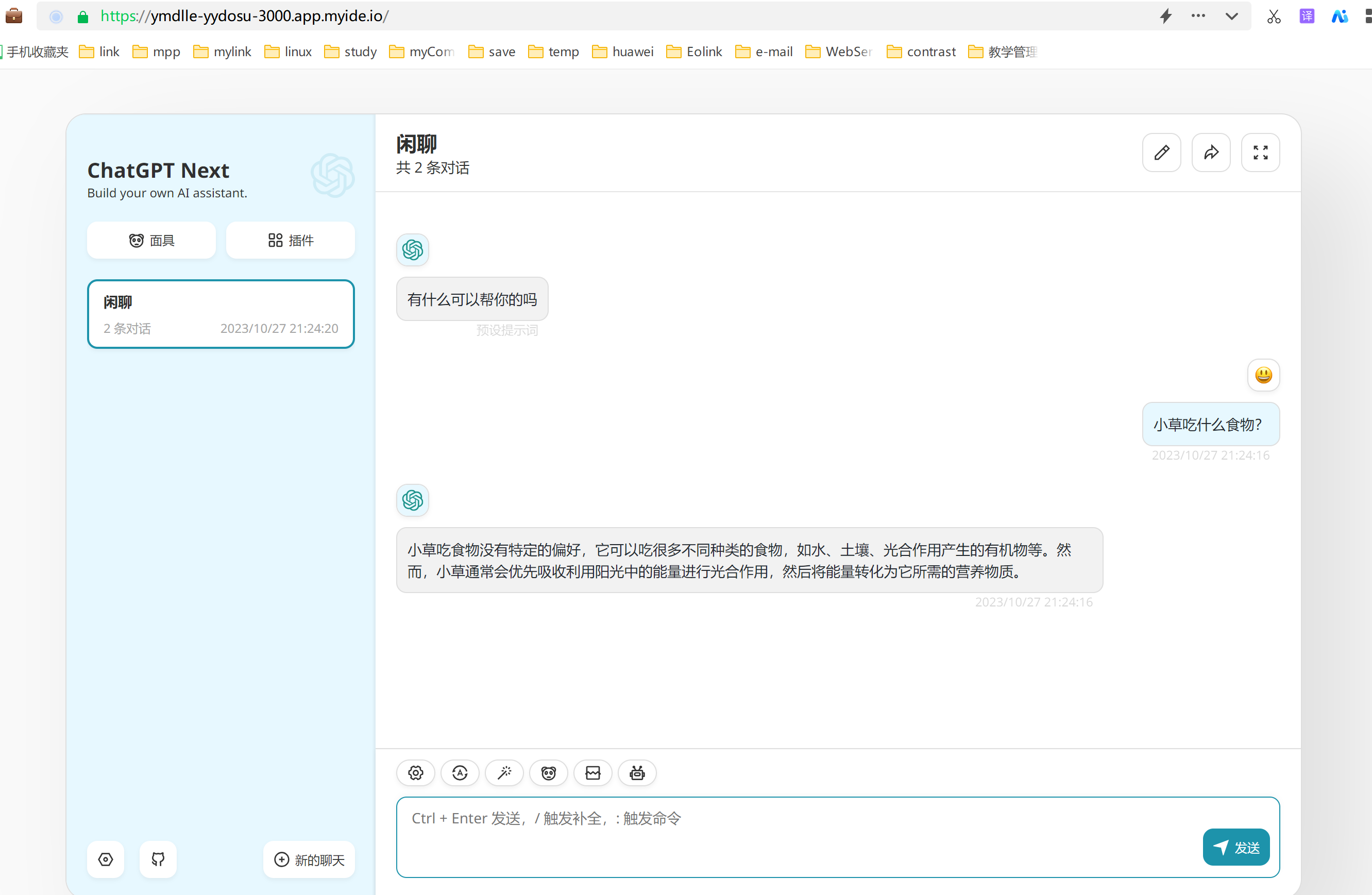This screenshot has height=895, width=1372.
Task: Click the share arrow icon in the chat header
Action: [1211, 153]
